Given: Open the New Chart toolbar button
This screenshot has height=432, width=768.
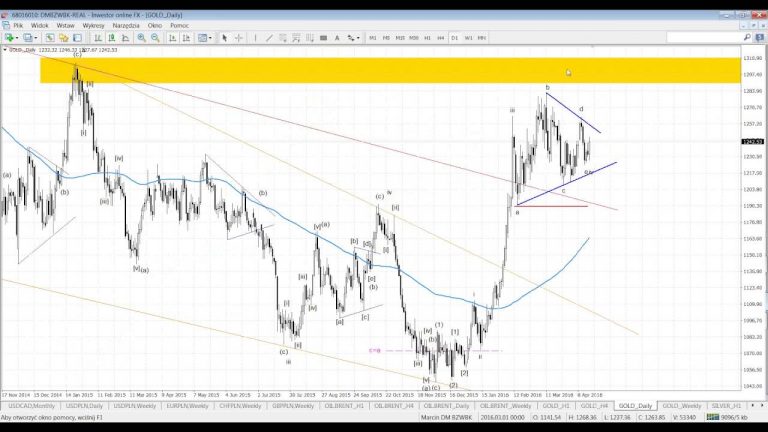Looking at the screenshot, I should 9,38.
